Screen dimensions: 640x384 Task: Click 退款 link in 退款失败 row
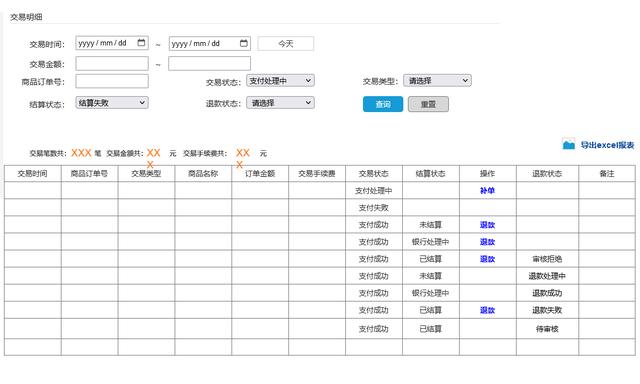click(487, 310)
